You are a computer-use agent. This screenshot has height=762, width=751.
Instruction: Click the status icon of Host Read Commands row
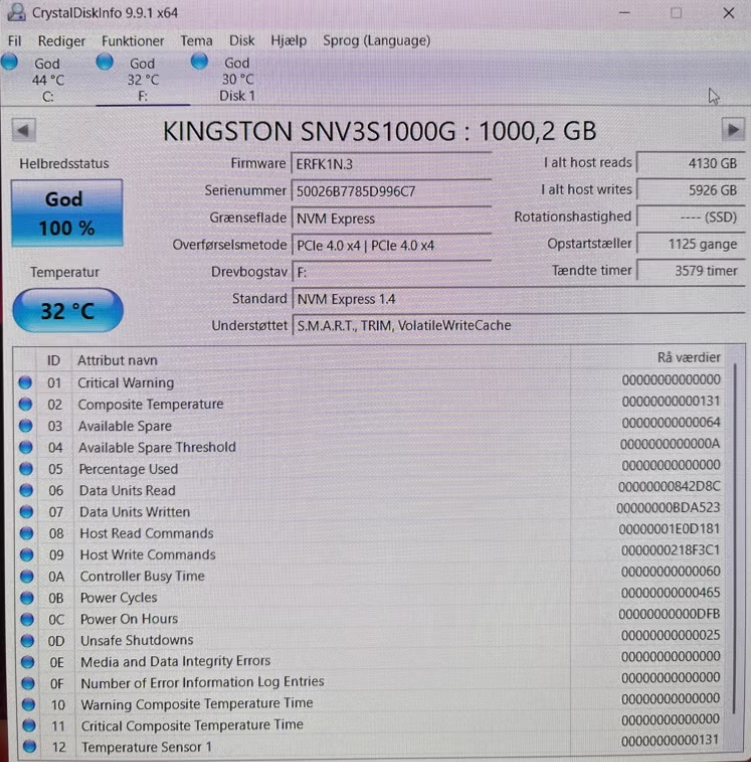pos(27,533)
